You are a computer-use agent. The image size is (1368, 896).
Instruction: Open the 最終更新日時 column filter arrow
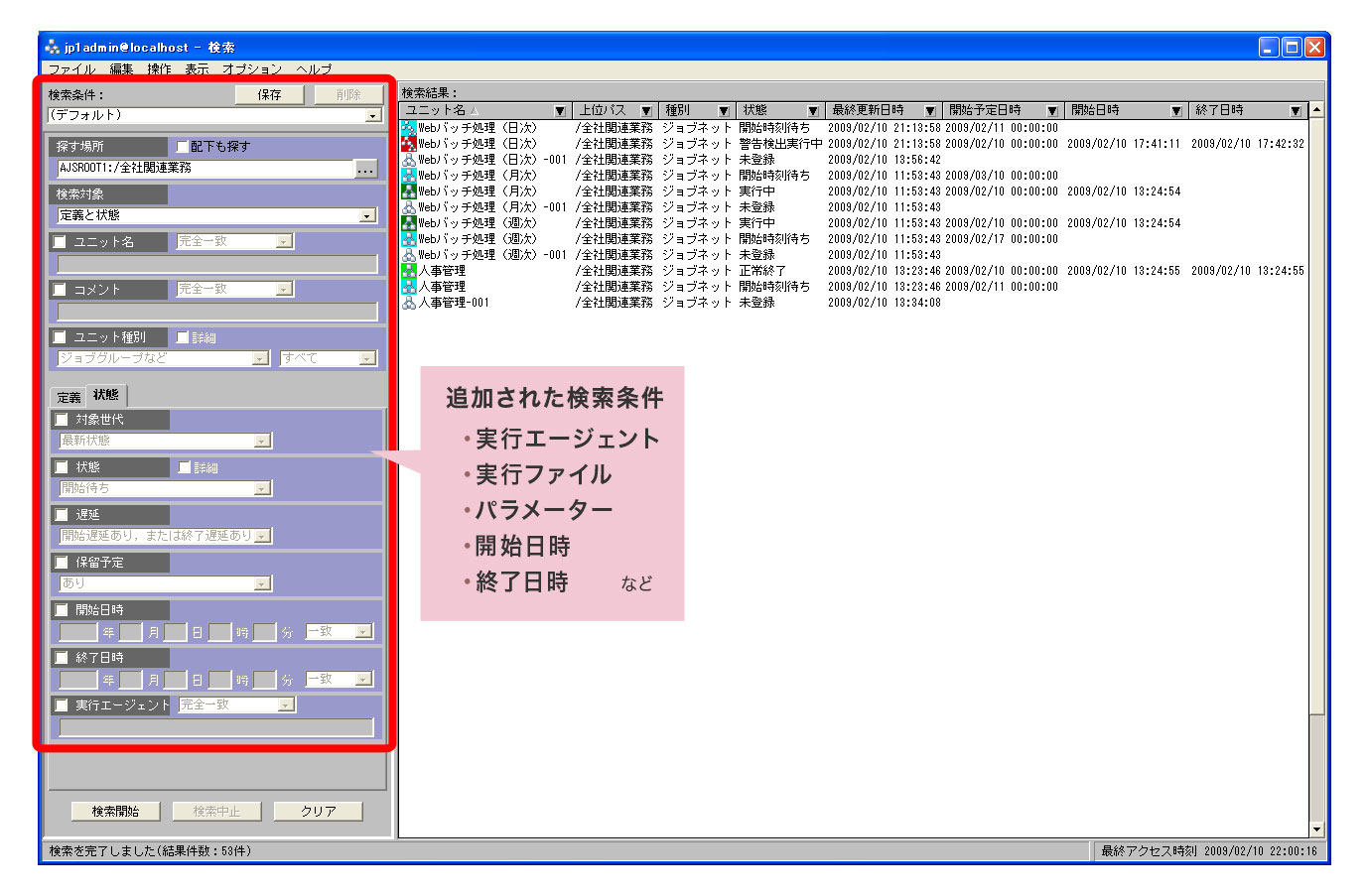click(930, 110)
